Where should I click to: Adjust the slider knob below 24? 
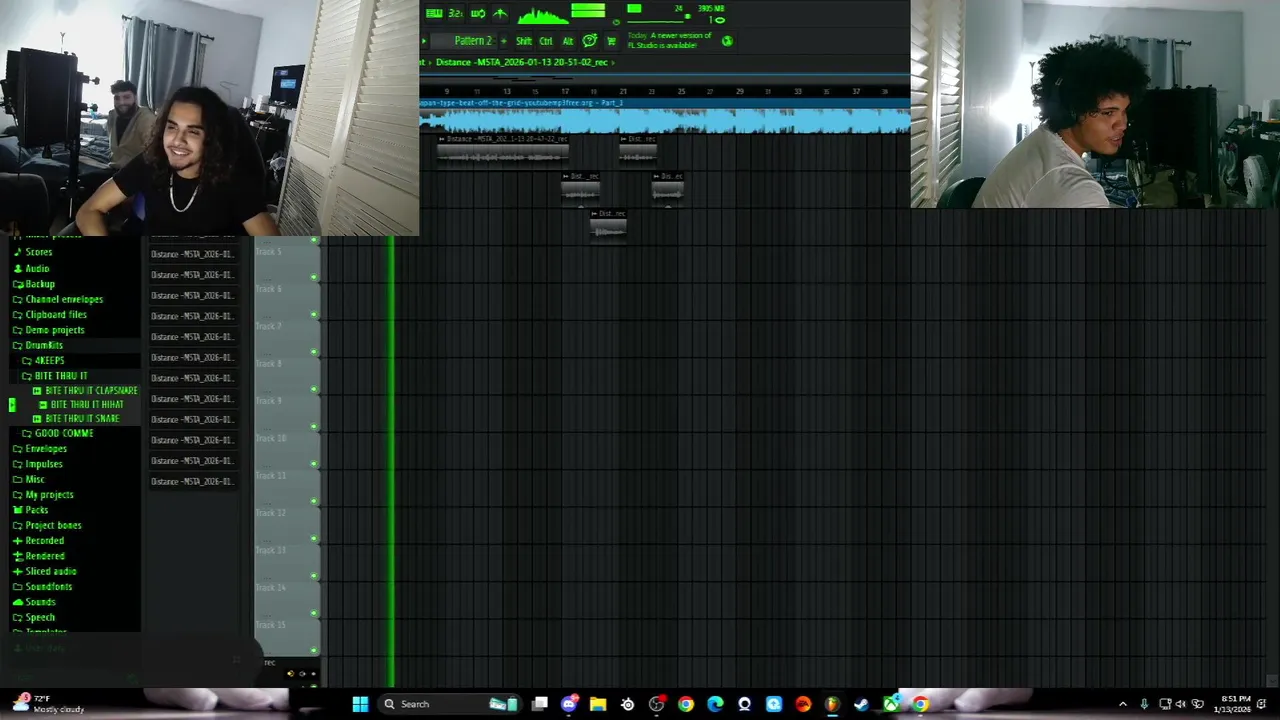tap(687, 17)
